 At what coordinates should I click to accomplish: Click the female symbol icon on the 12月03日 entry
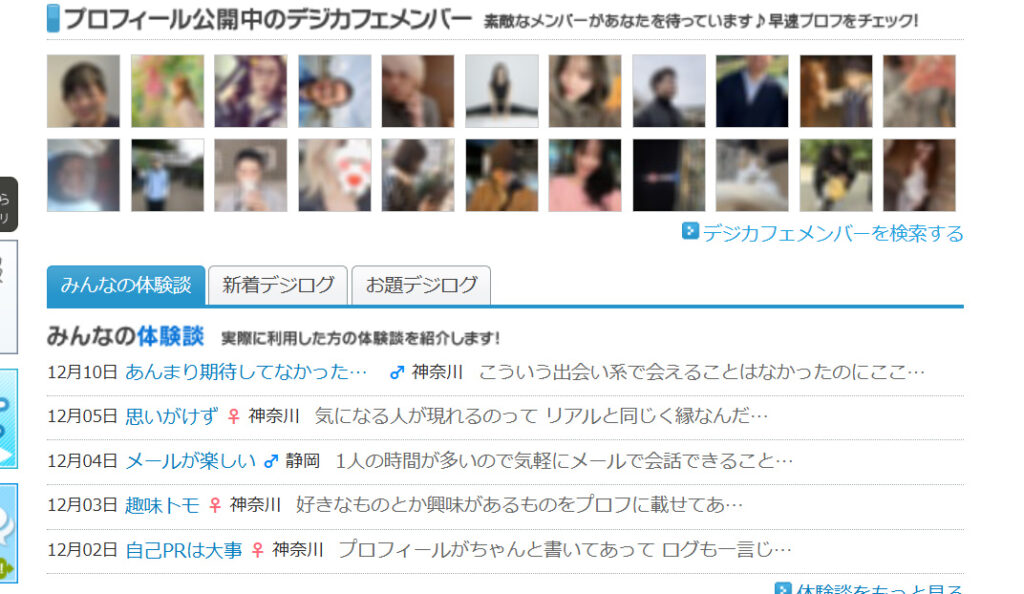(x=215, y=505)
